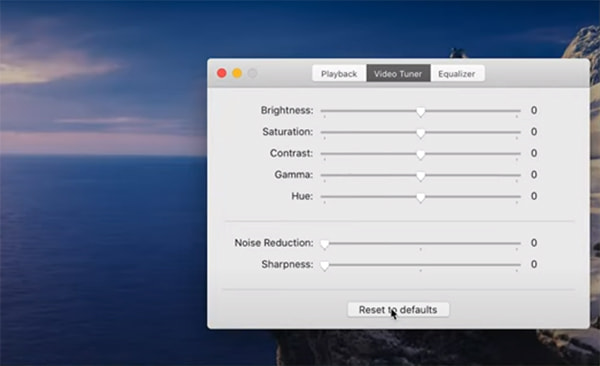Viewport: 600px width, 366px height.
Task: Click the Saturation label
Action: pyautogui.click(x=288, y=132)
